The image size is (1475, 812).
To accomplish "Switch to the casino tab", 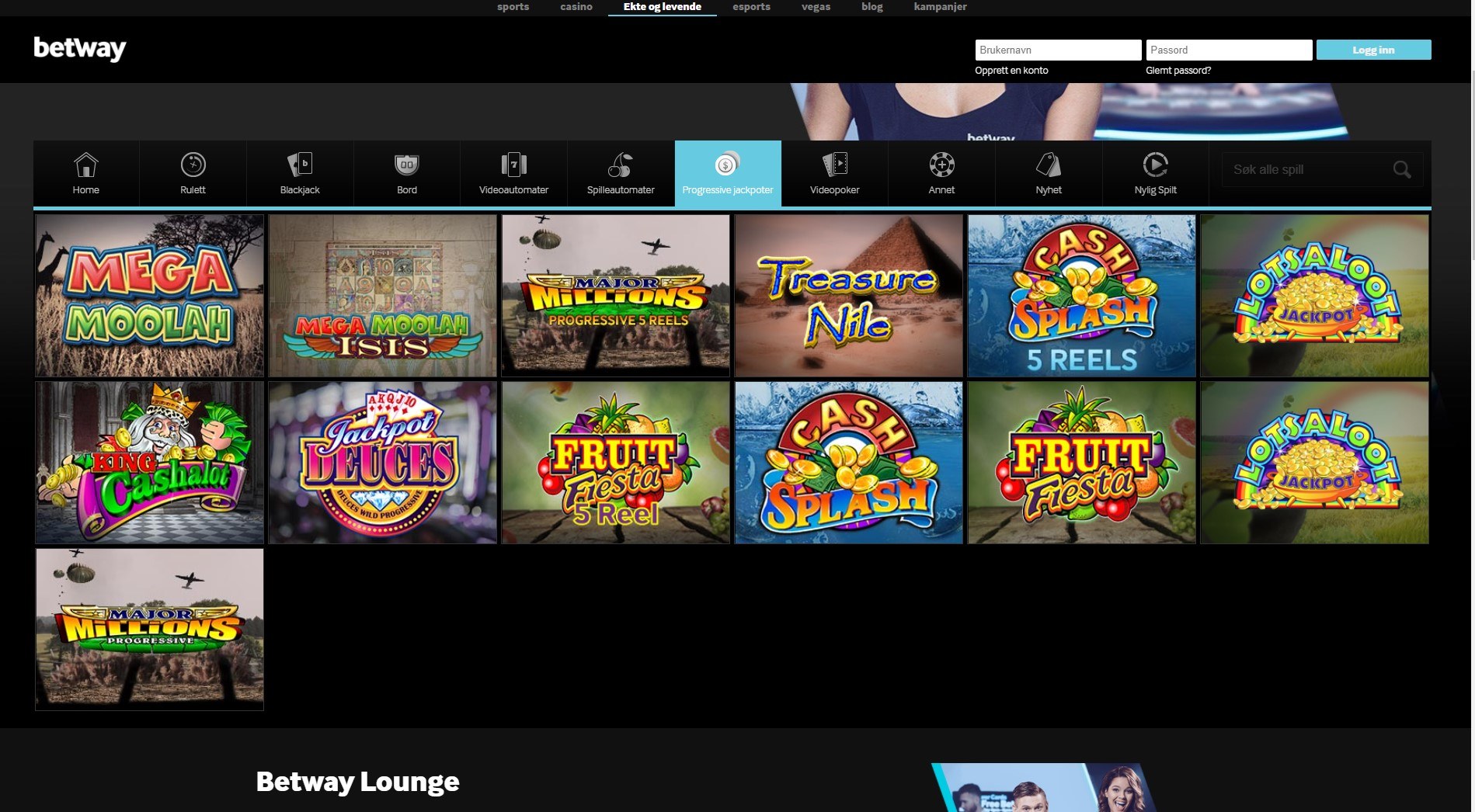I will pos(575,7).
